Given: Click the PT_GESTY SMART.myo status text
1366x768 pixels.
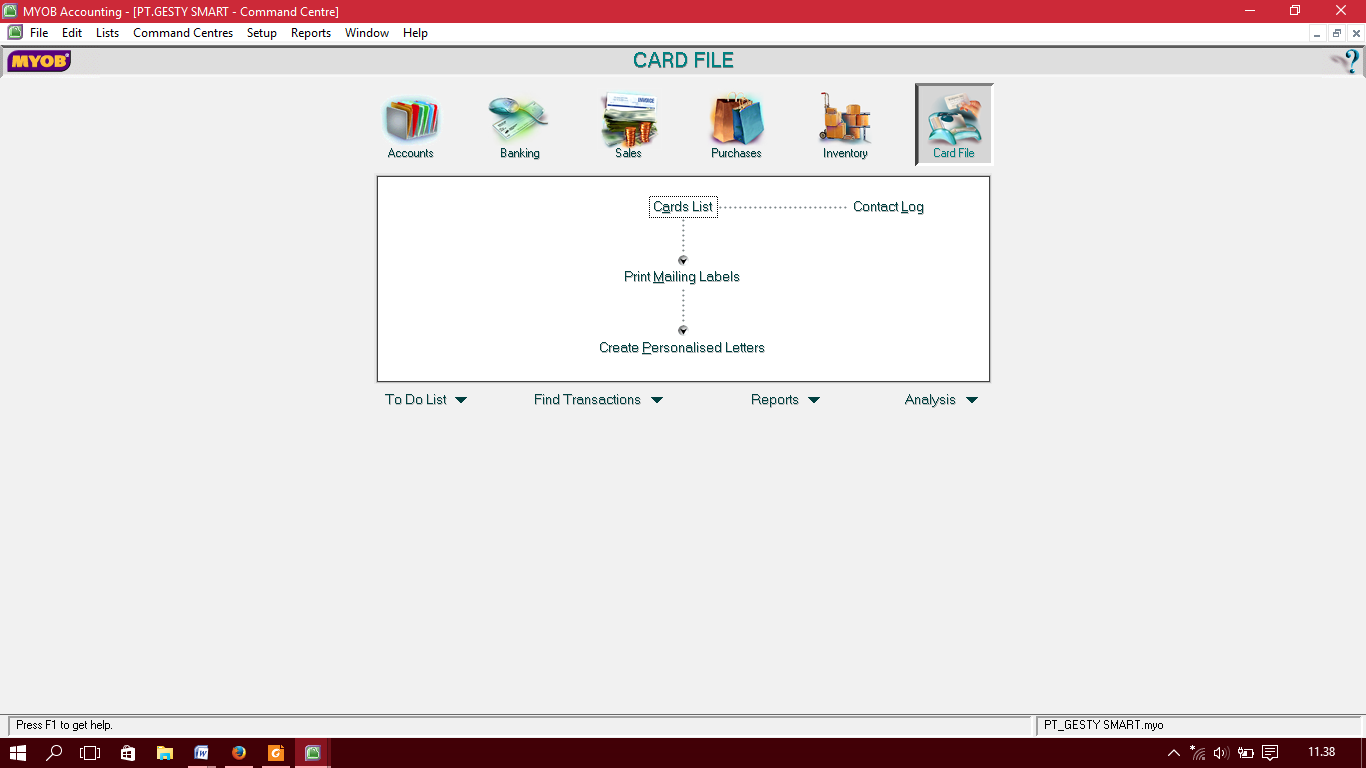Looking at the screenshot, I should click(x=1103, y=725).
